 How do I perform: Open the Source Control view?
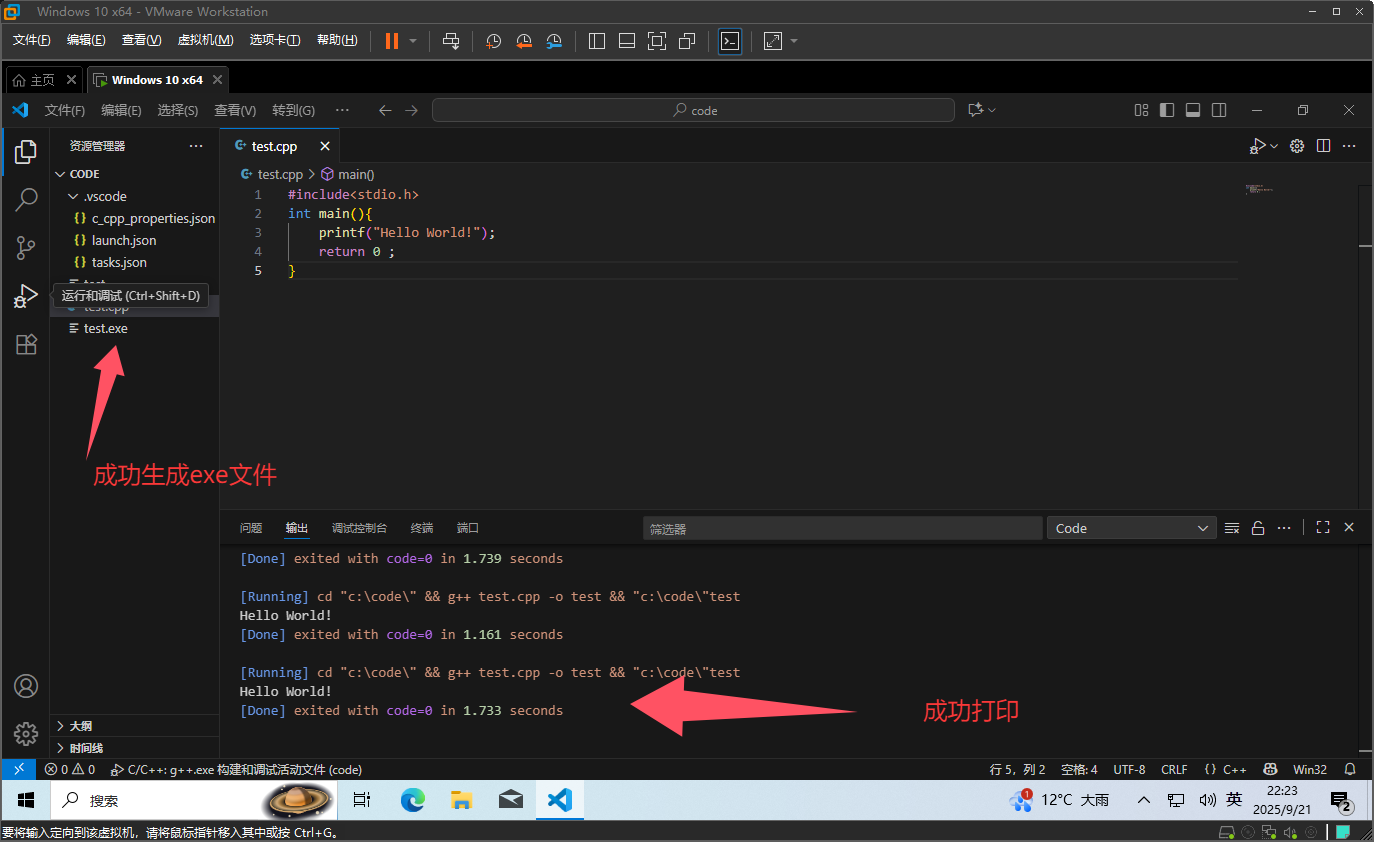click(x=26, y=248)
